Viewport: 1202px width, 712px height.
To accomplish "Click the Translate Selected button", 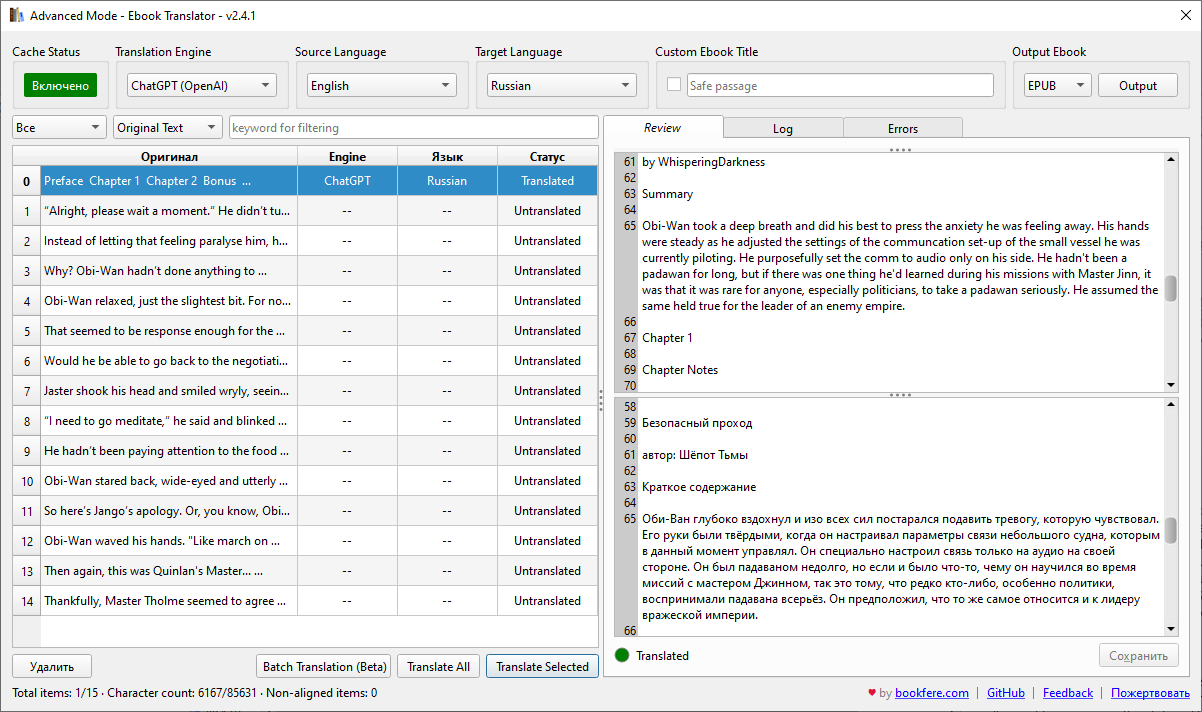I will tap(542, 667).
